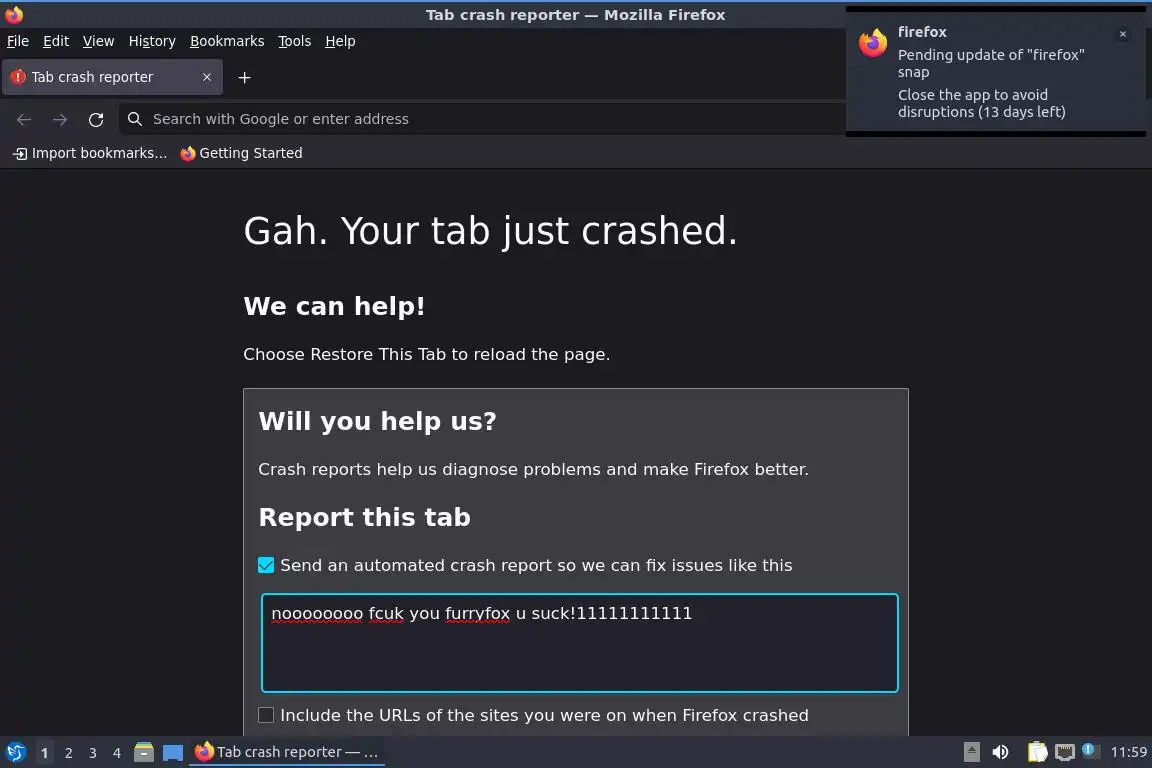1152x768 pixels.
Task: Select the Tab crash reporter tab
Action: click(112, 77)
